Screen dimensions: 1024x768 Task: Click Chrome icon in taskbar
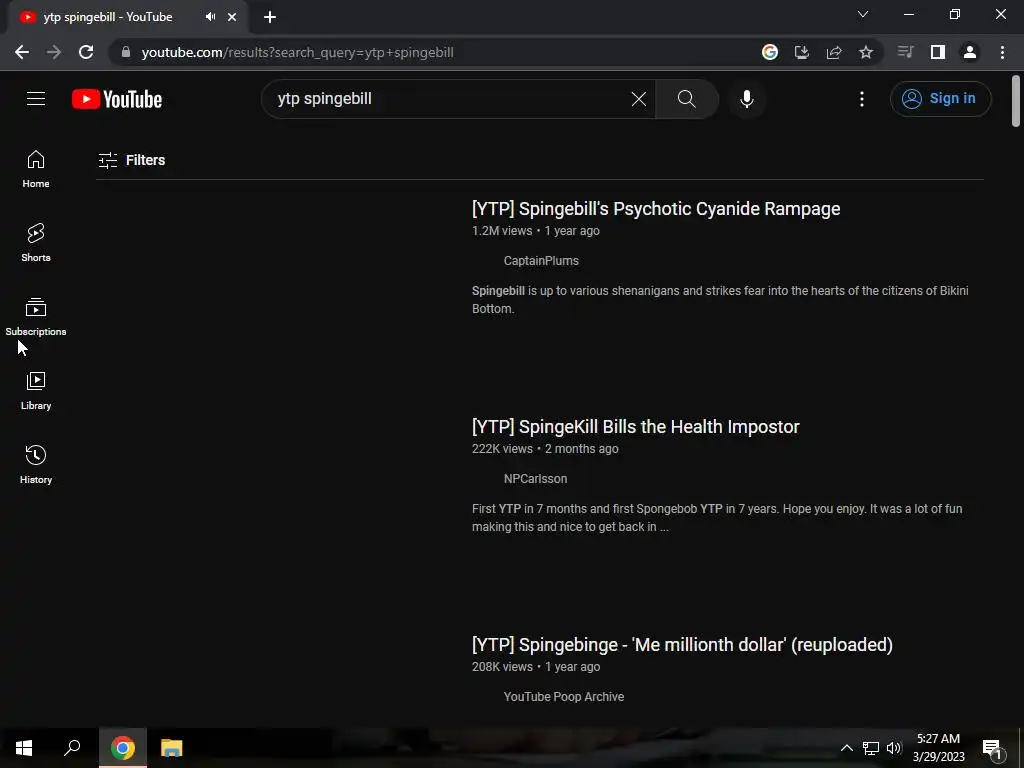(x=123, y=748)
